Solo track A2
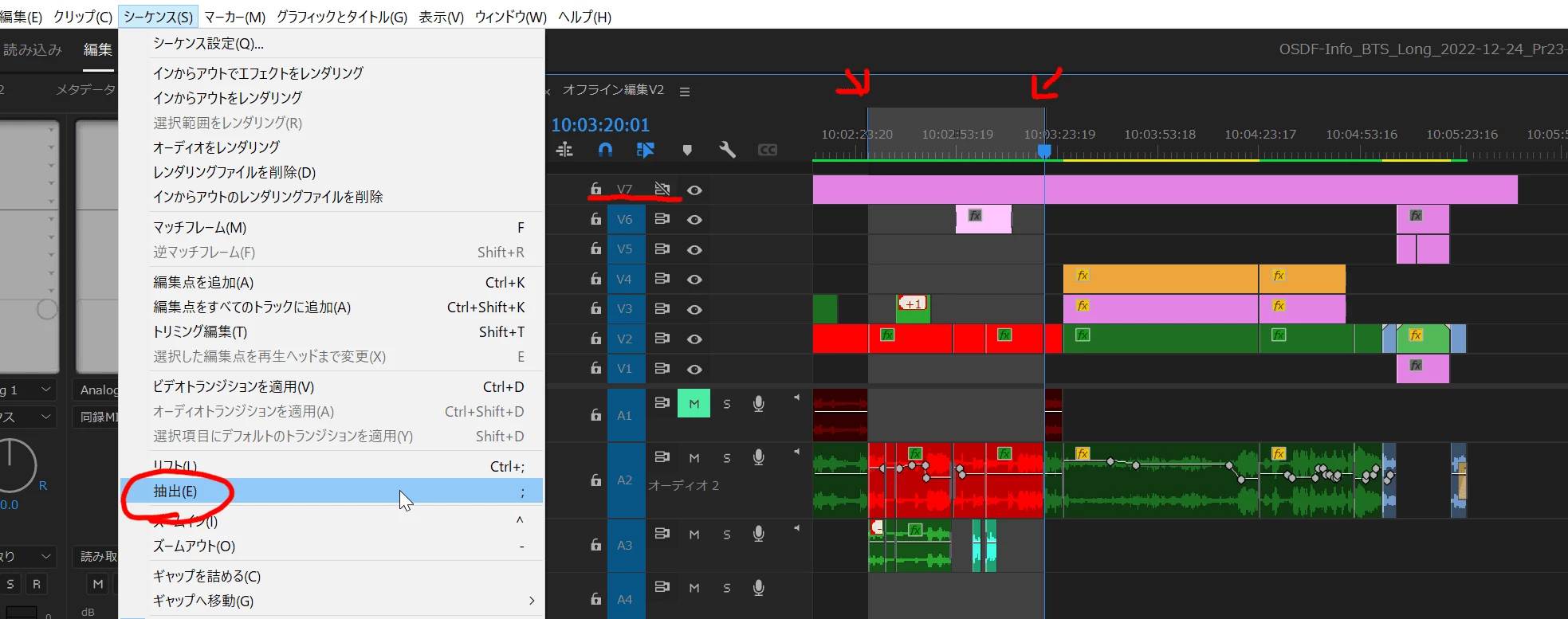The image size is (1568, 619). coord(727,458)
